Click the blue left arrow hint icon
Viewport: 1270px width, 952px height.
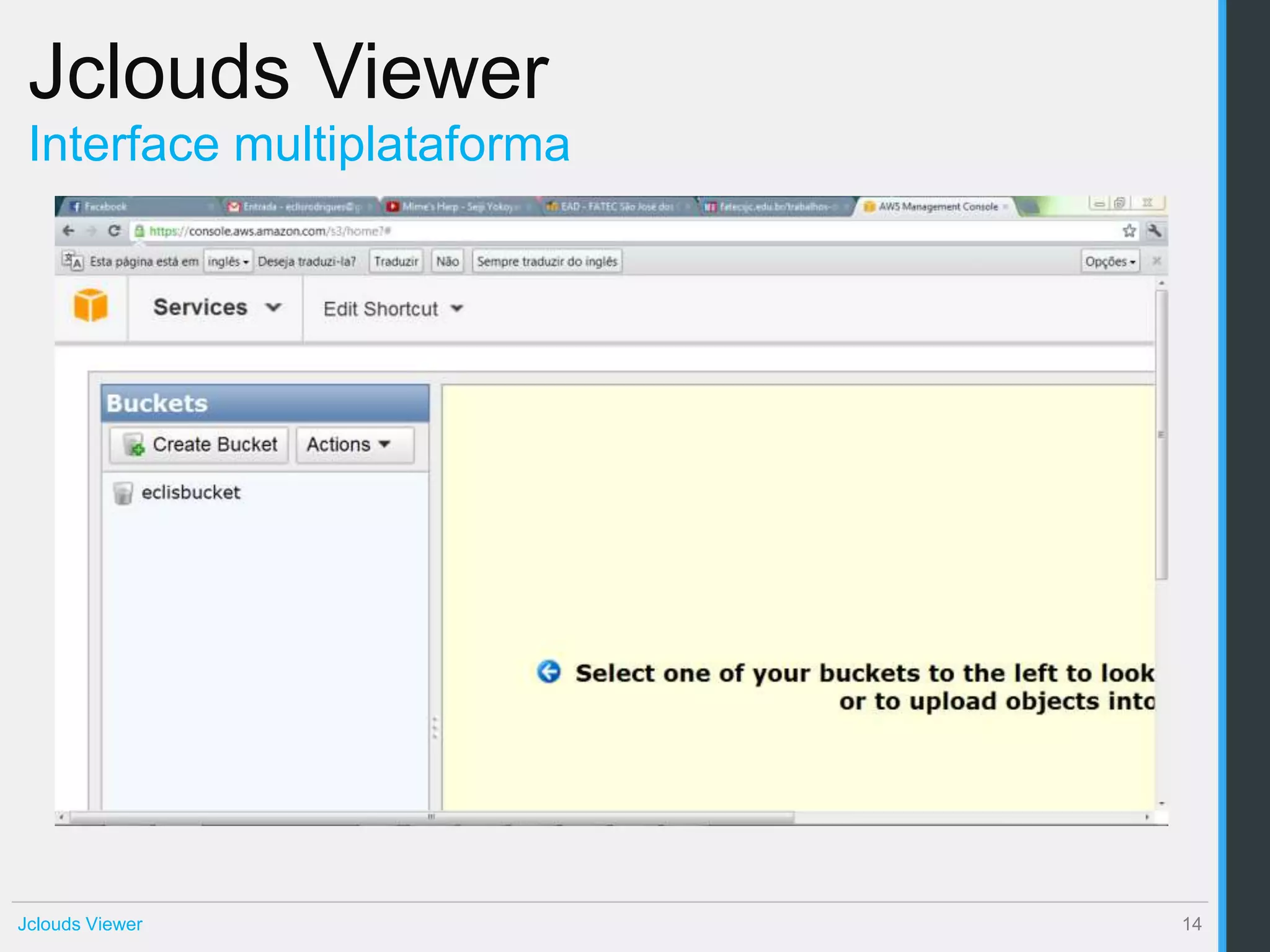pos(549,672)
